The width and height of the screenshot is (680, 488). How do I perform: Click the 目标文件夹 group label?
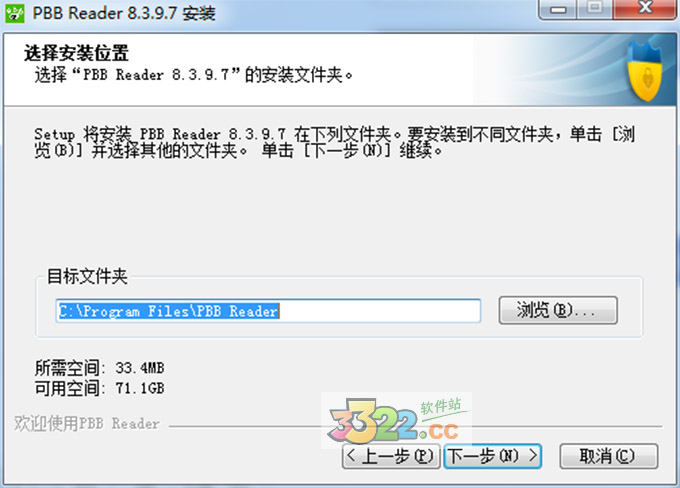coord(87,276)
